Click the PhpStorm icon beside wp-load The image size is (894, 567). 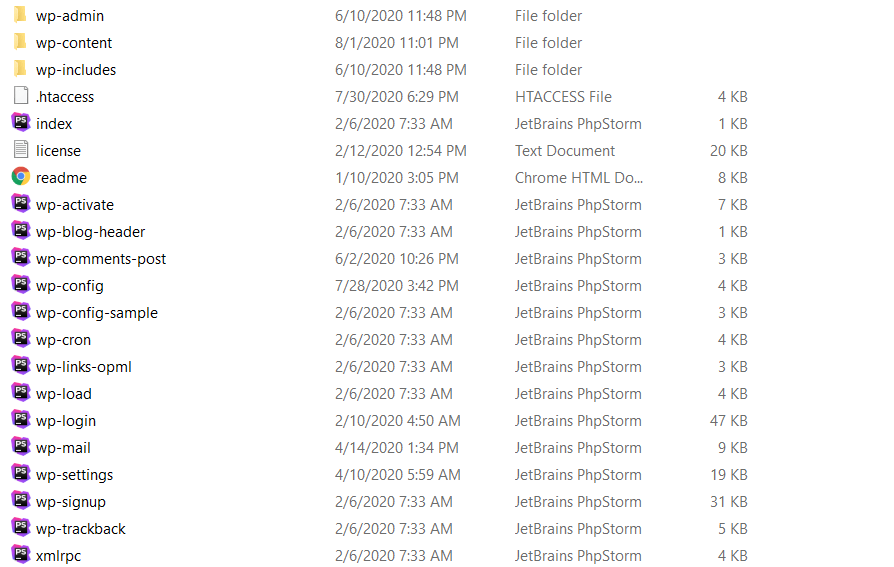pos(21,392)
